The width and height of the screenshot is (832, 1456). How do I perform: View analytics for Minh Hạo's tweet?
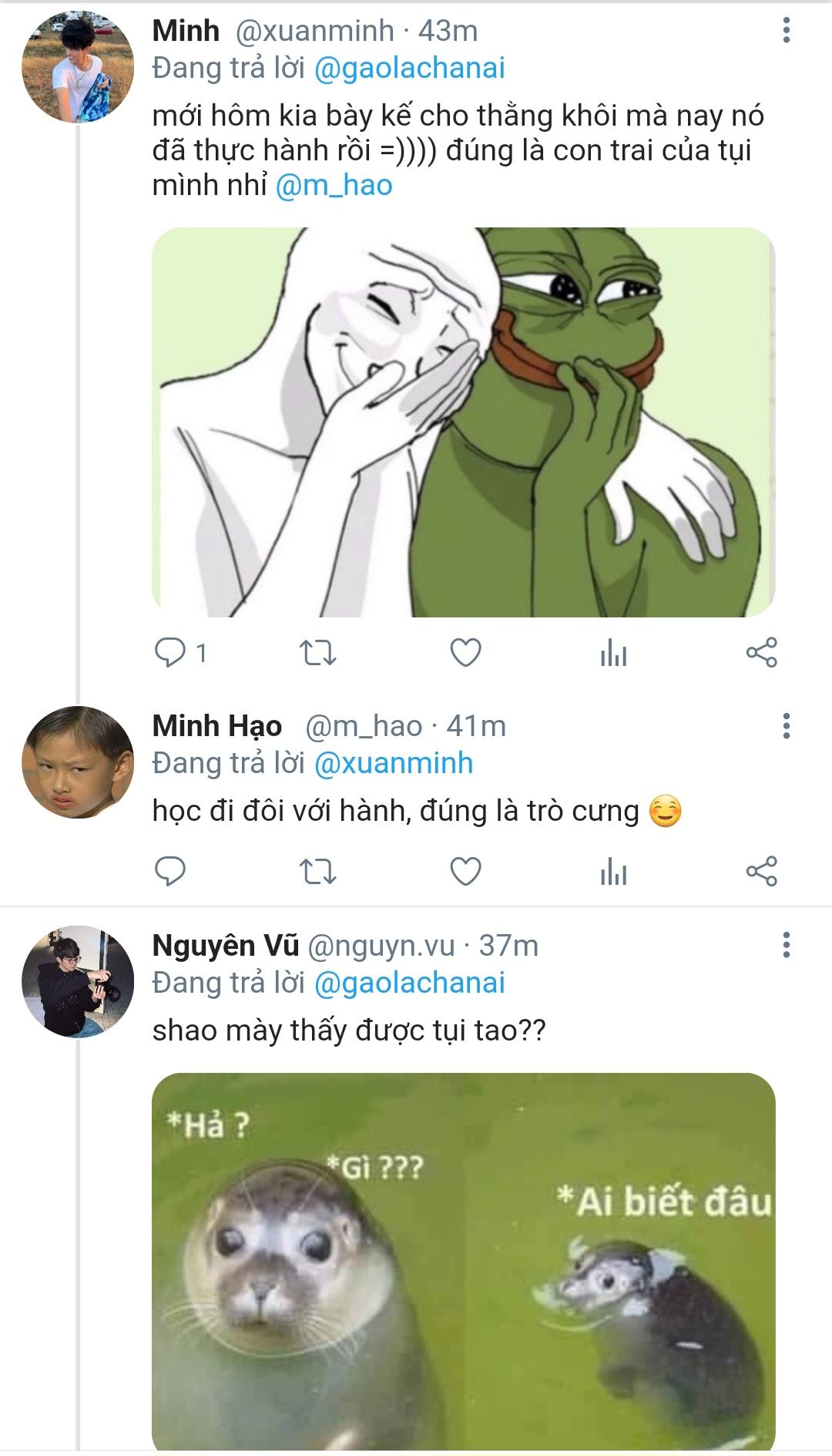613,873
